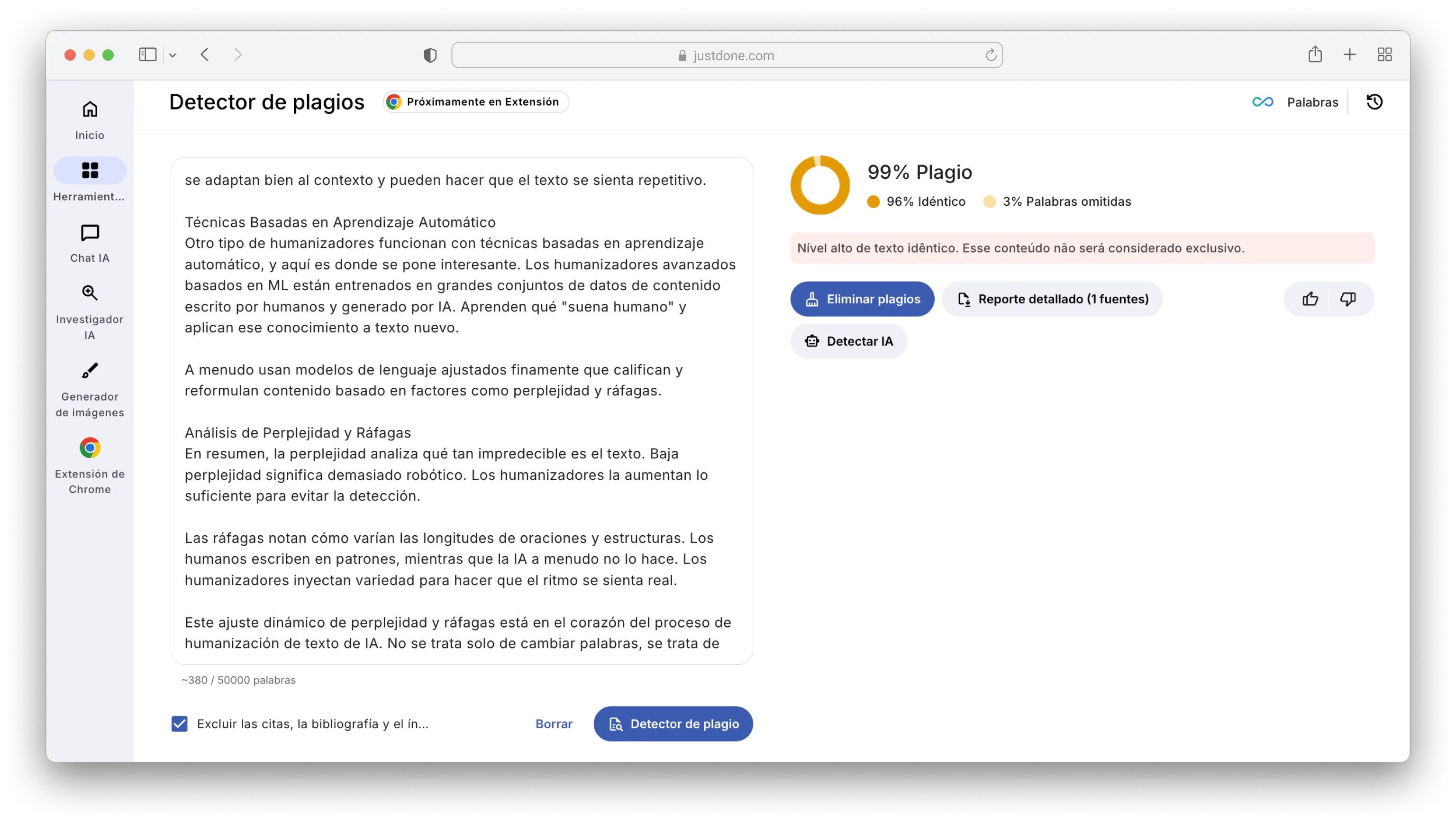The height and width of the screenshot is (823, 1456).
Task: Click the Eliminar plagios button
Action: pos(861,299)
